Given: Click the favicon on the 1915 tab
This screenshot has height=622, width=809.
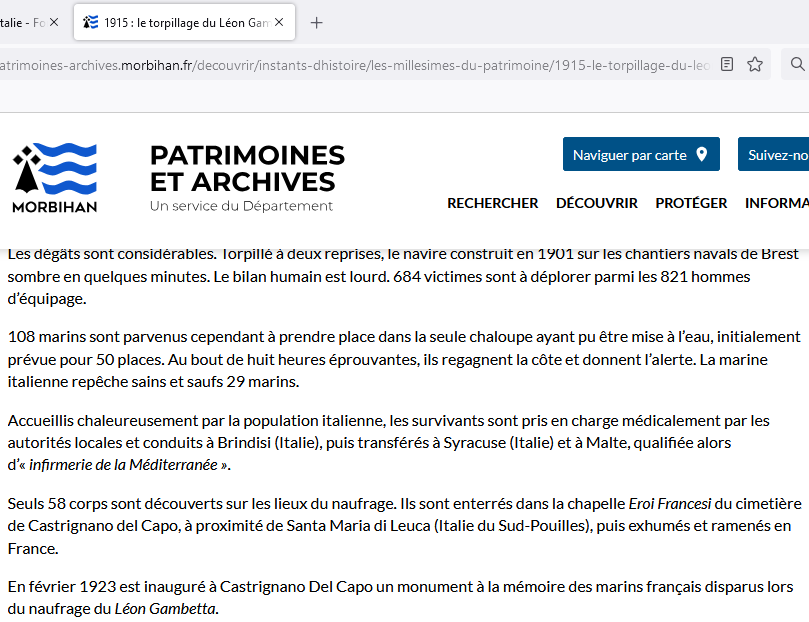Looking at the screenshot, I should coord(90,21).
